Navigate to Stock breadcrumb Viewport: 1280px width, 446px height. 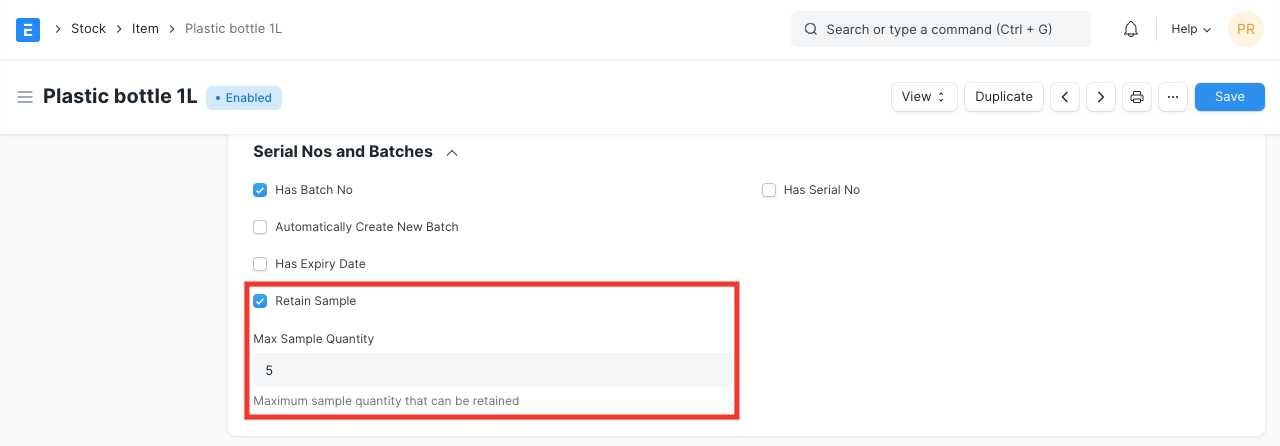pyautogui.click(x=88, y=29)
